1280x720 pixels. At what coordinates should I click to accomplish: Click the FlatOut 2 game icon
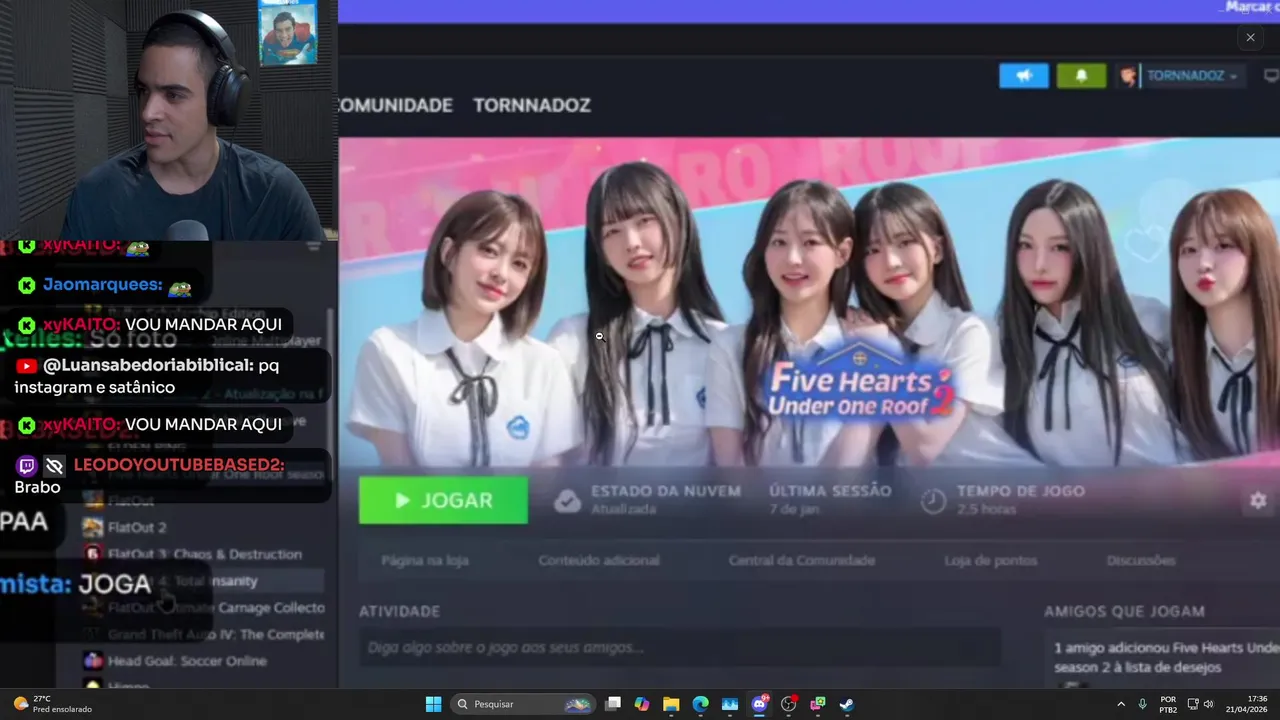coord(93,527)
